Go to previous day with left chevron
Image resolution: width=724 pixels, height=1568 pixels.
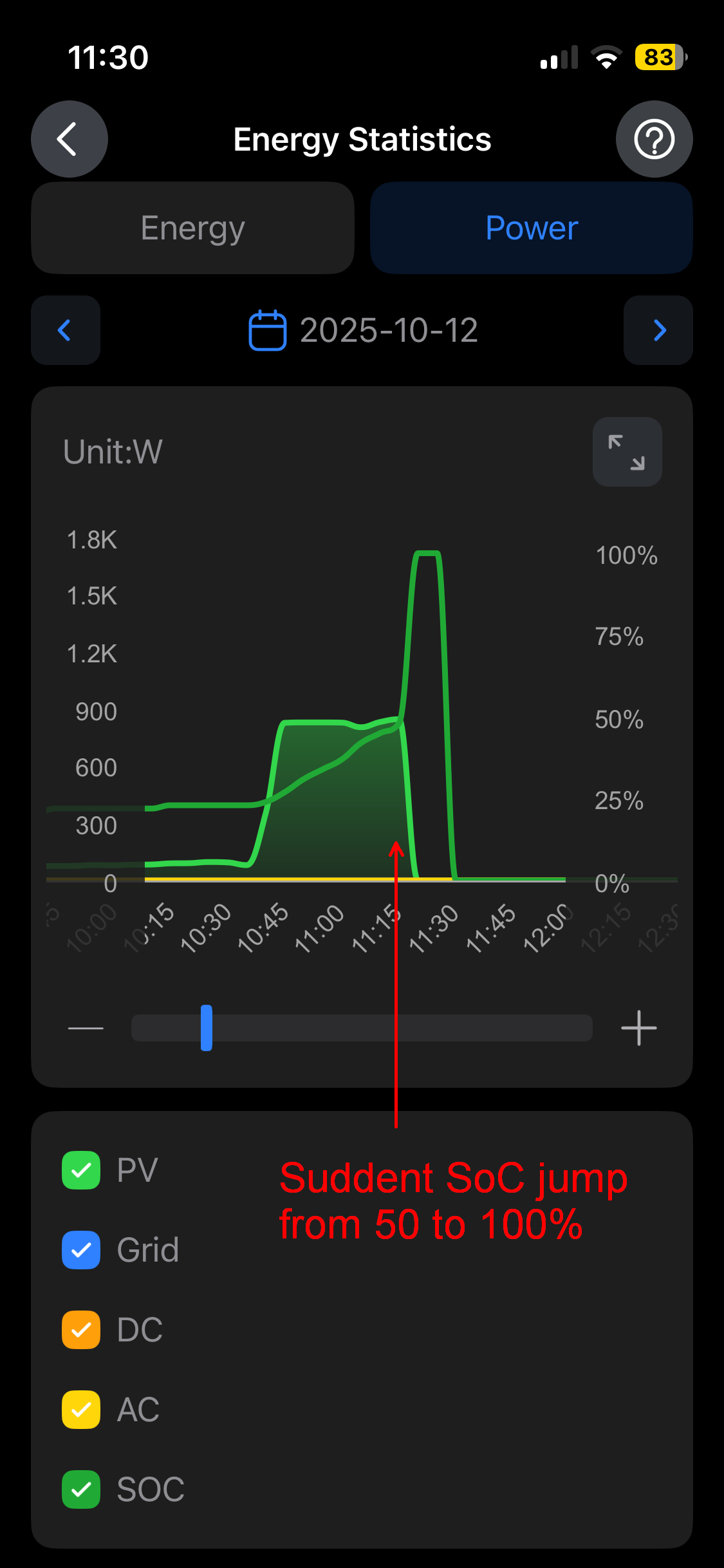(x=66, y=330)
